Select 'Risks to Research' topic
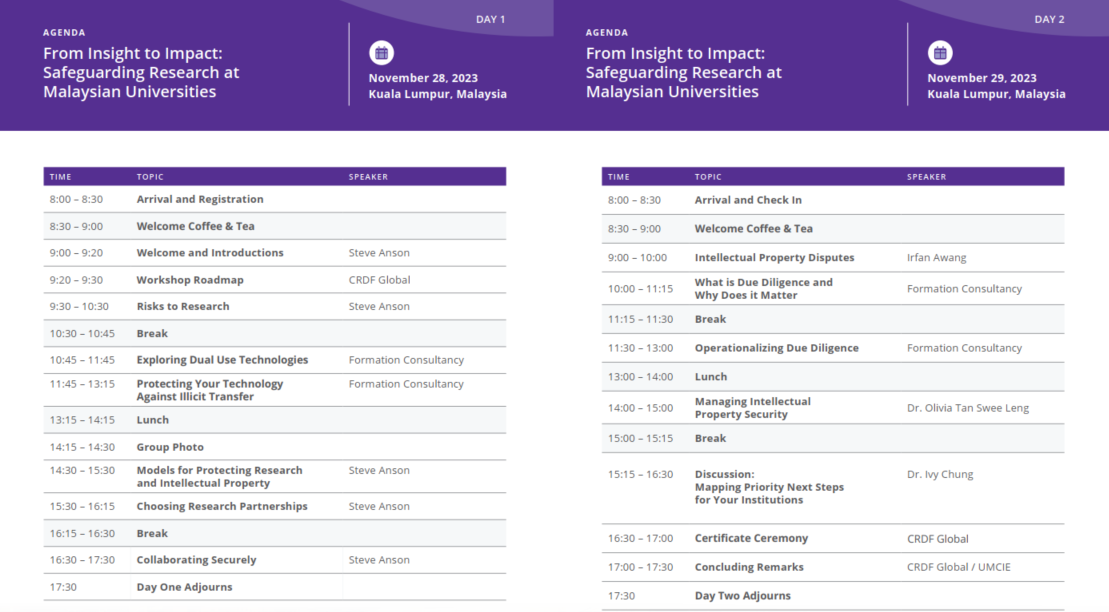This screenshot has height=612, width=1109. [x=183, y=306]
